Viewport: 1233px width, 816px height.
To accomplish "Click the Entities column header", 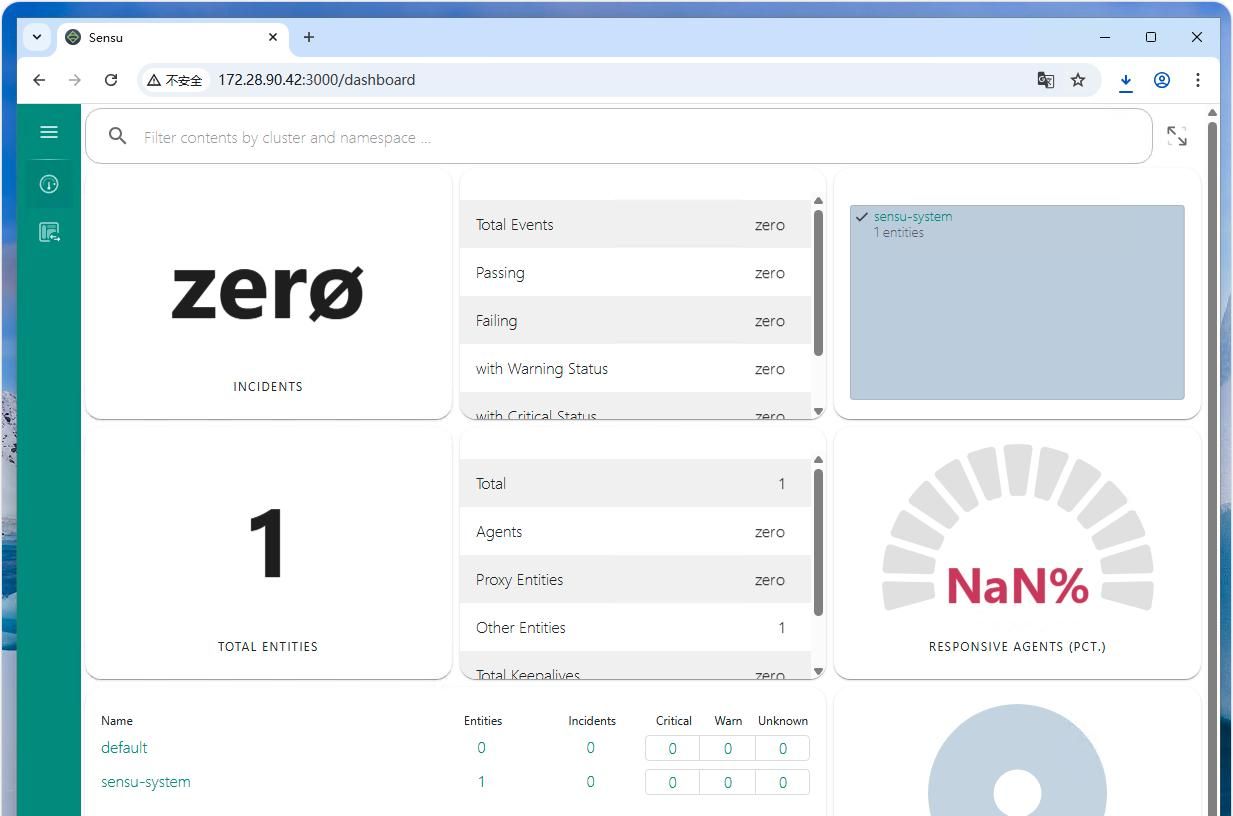I will (483, 720).
